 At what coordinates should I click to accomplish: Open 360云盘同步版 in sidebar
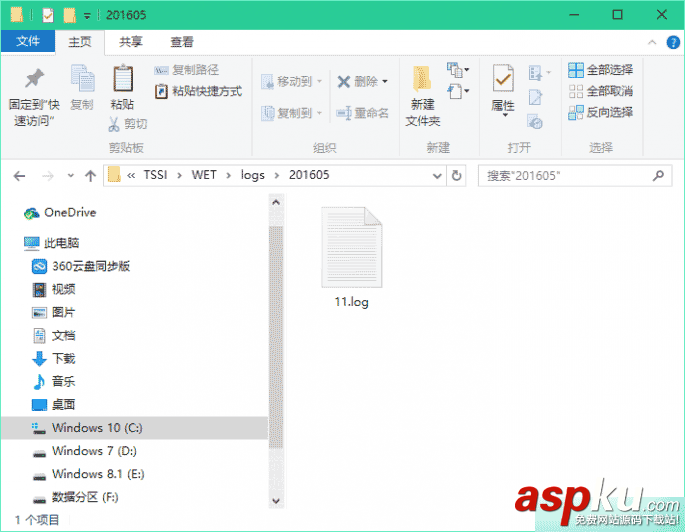coord(81,266)
